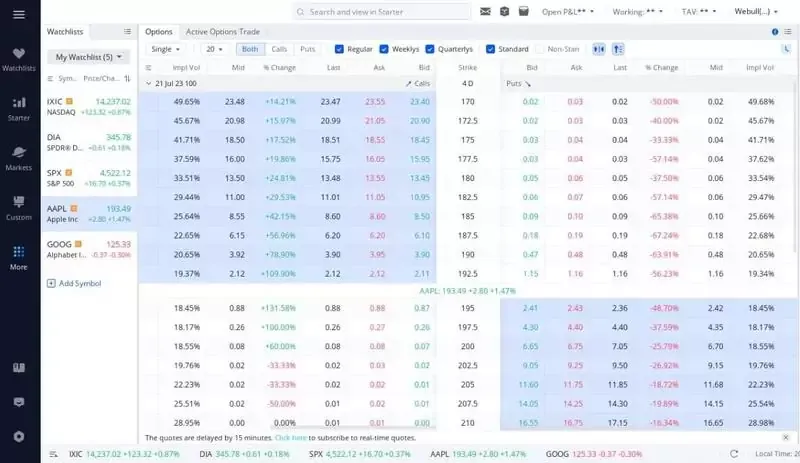Click the blue info icon in options panel
800x463 pixels.
[775, 32]
